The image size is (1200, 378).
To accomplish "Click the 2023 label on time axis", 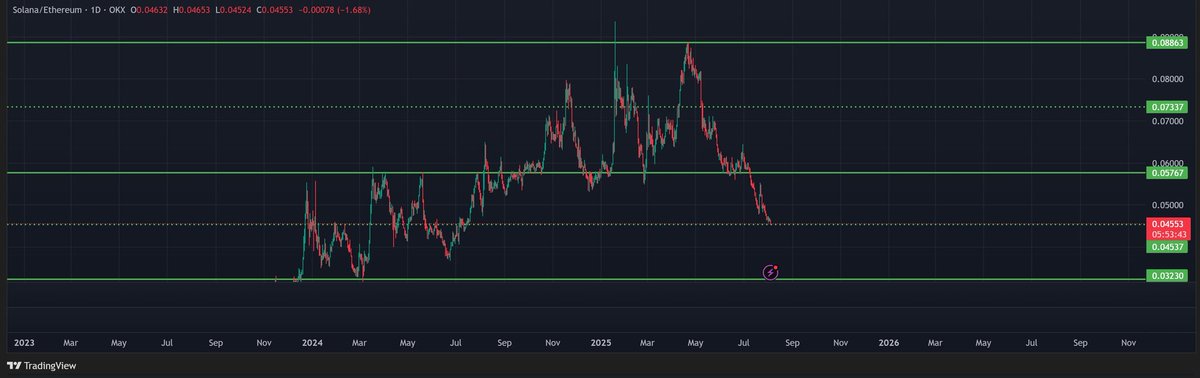I will click(25, 342).
